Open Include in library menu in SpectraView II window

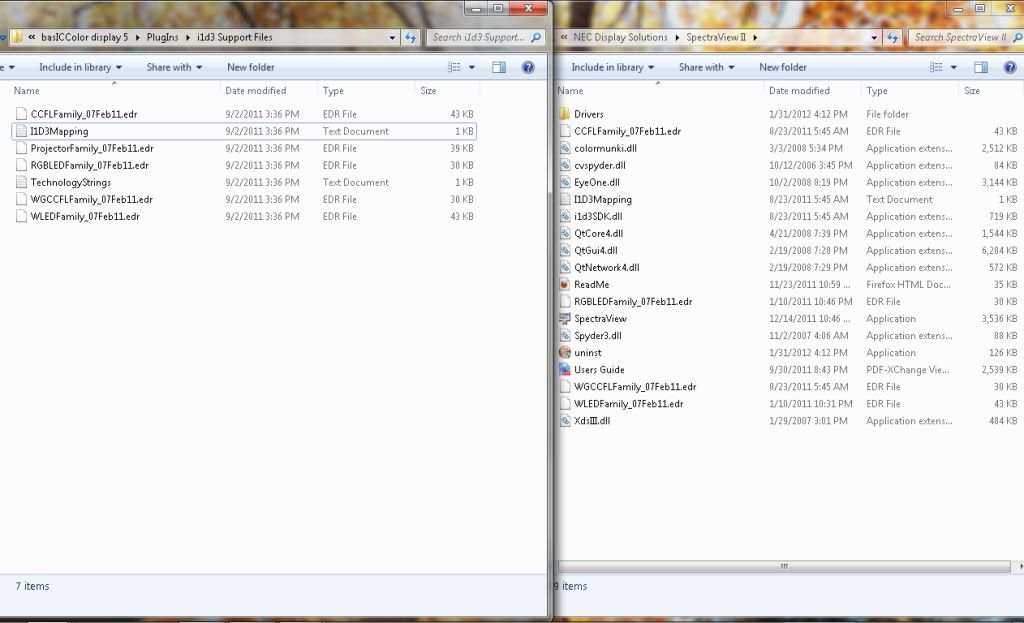[613, 67]
